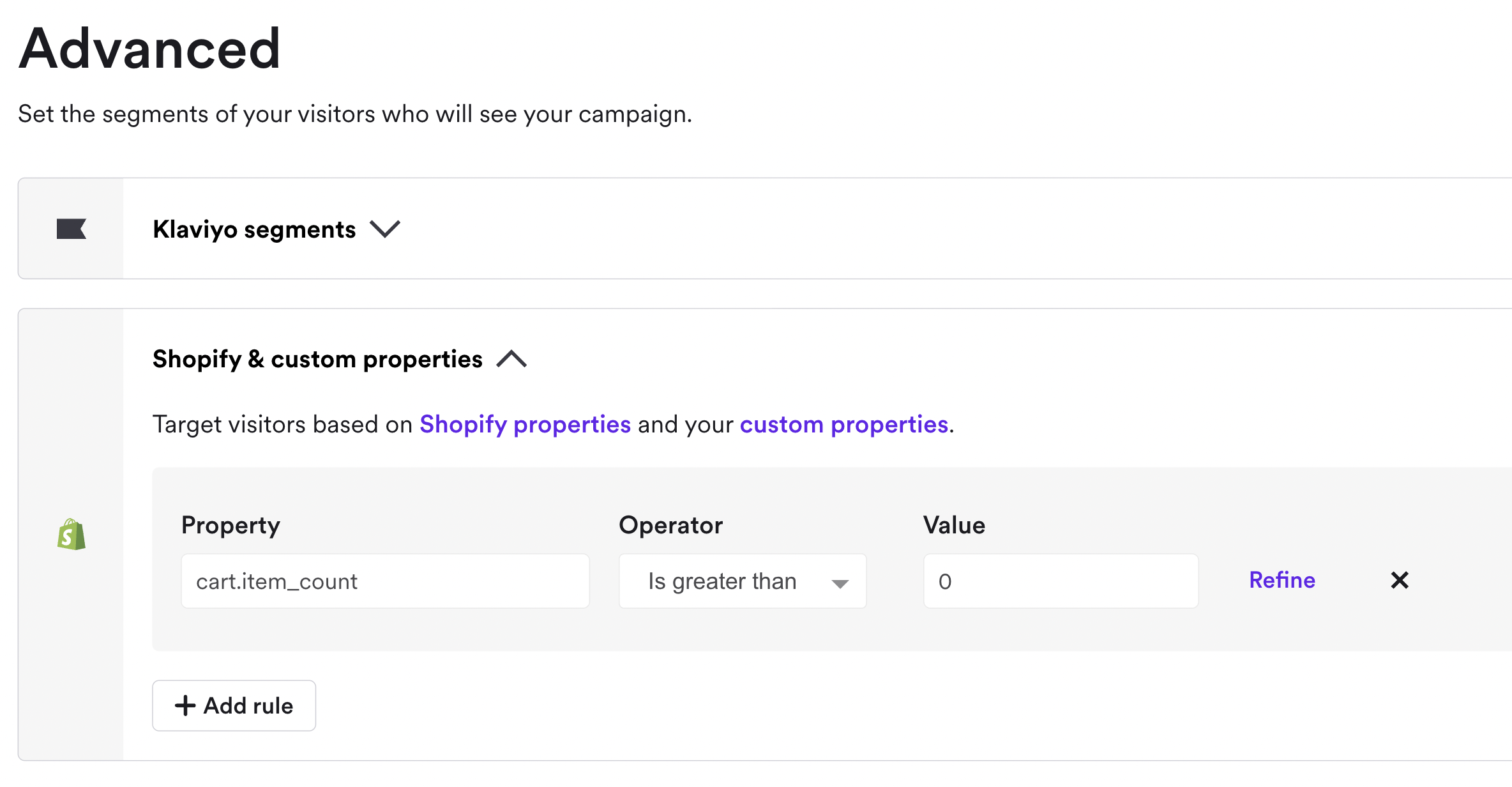This screenshot has width=1512, height=787.
Task: Click the Refine link
Action: [x=1281, y=580]
